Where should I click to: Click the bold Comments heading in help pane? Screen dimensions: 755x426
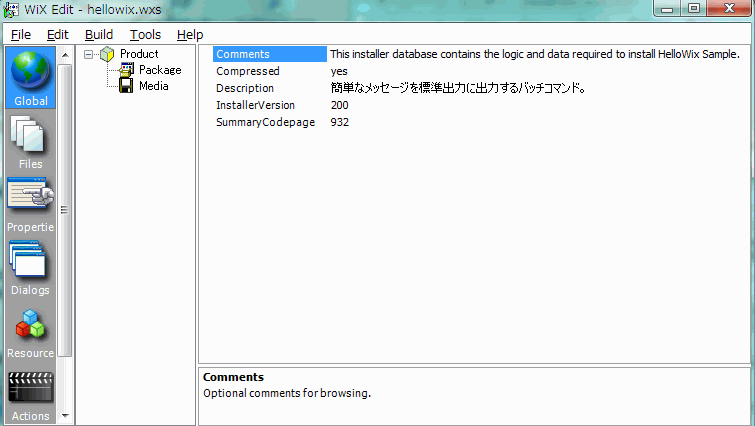234,377
